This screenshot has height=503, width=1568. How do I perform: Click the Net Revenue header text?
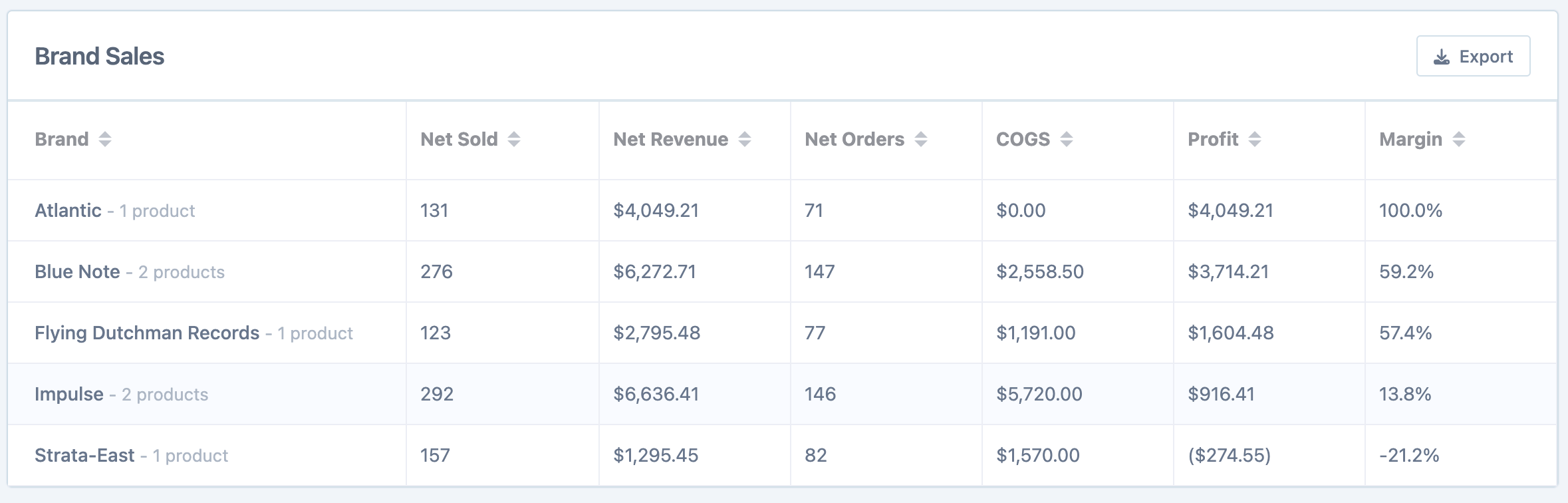point(670,139)
